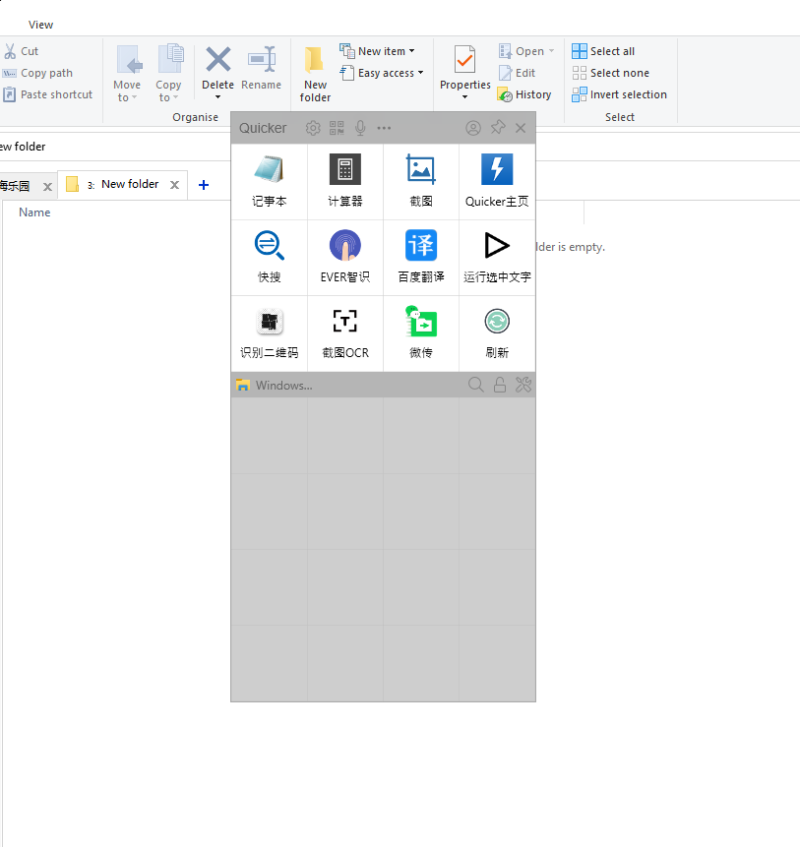Run the 快搜 quick search action
The image size is (800, 847).
pos(269,258)
